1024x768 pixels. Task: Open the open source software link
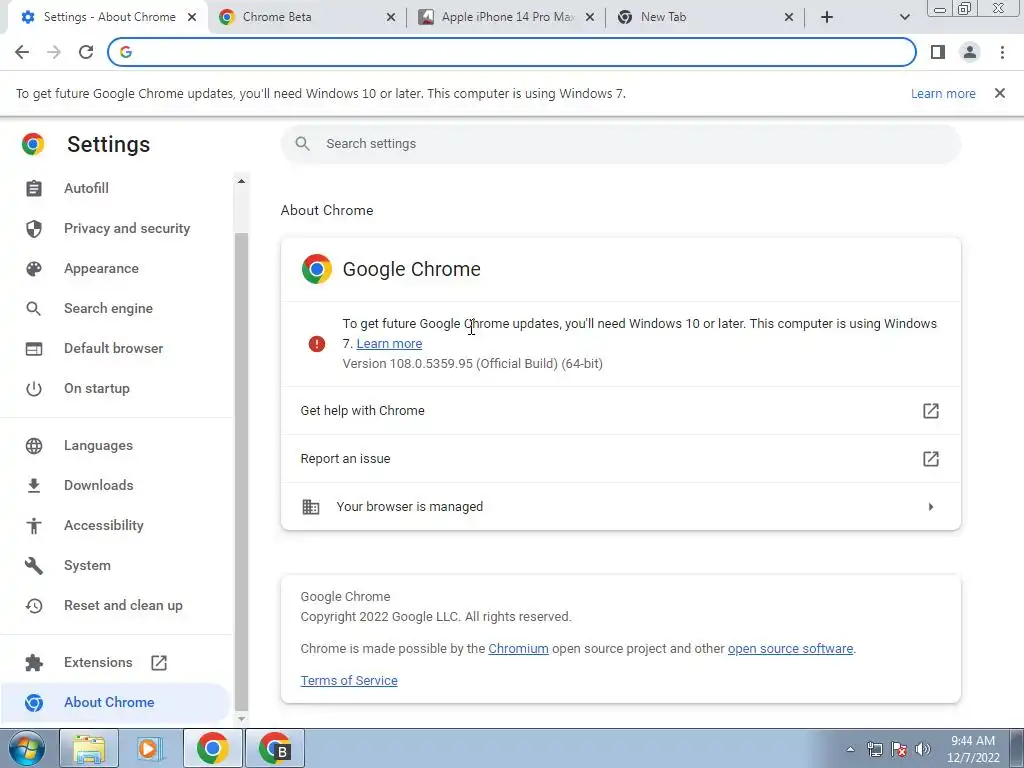[x=790, y=648]
